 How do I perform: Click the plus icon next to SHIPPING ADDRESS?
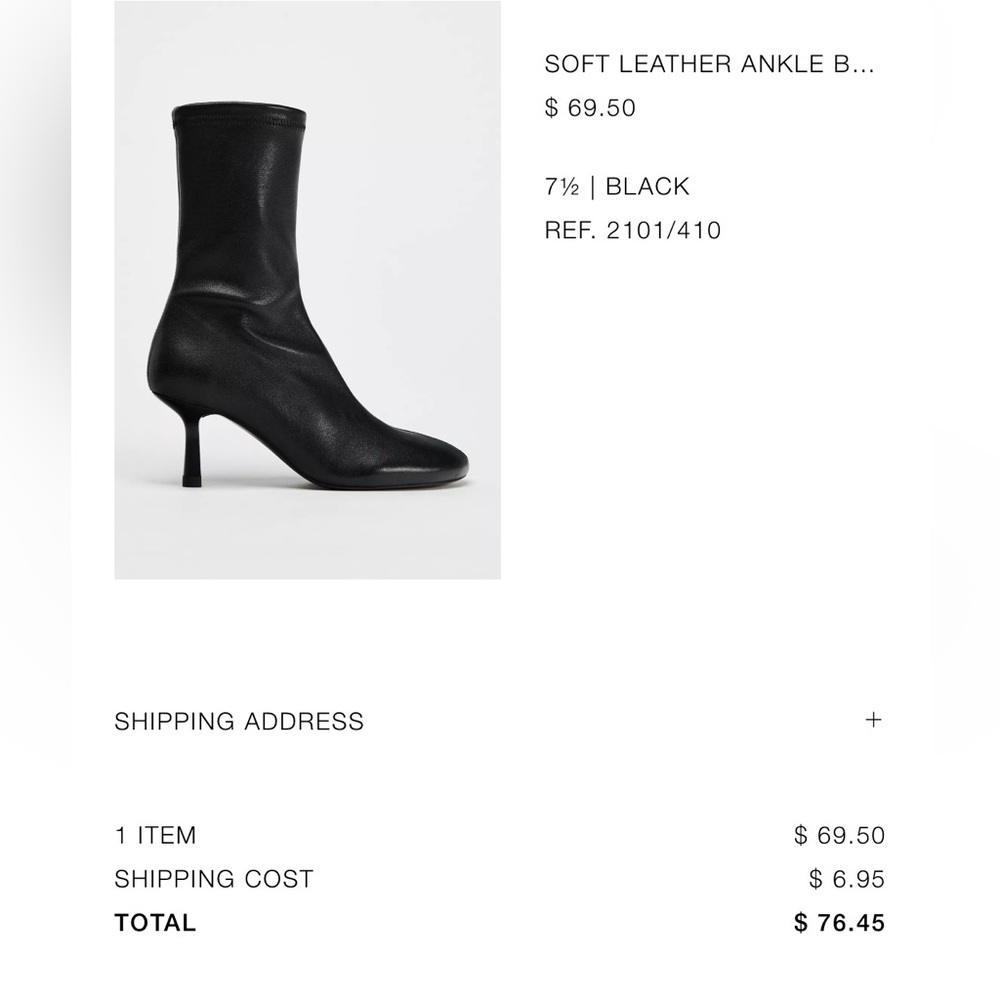(874, 719)
